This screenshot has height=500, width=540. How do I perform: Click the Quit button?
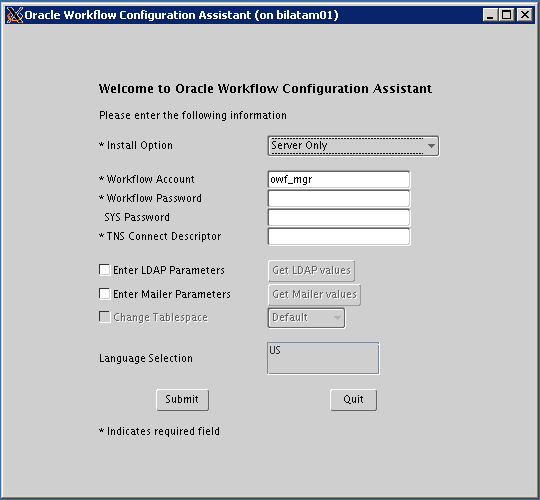[x=353, y=400]
